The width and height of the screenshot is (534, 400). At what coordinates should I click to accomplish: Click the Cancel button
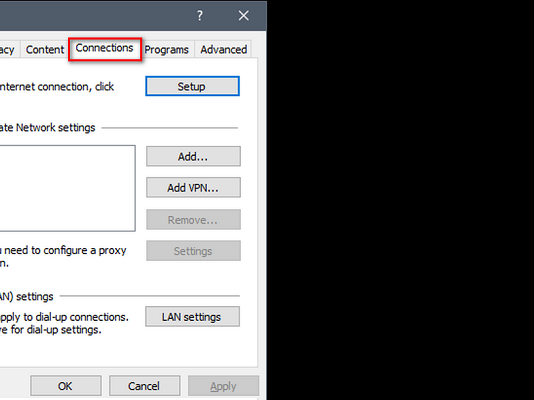144,386
